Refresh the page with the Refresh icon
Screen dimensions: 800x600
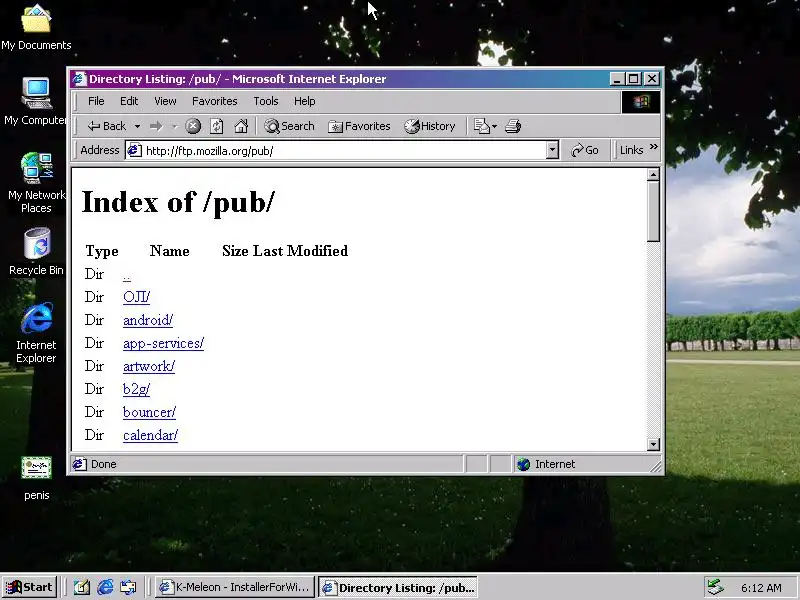click(x=217, y=126)
